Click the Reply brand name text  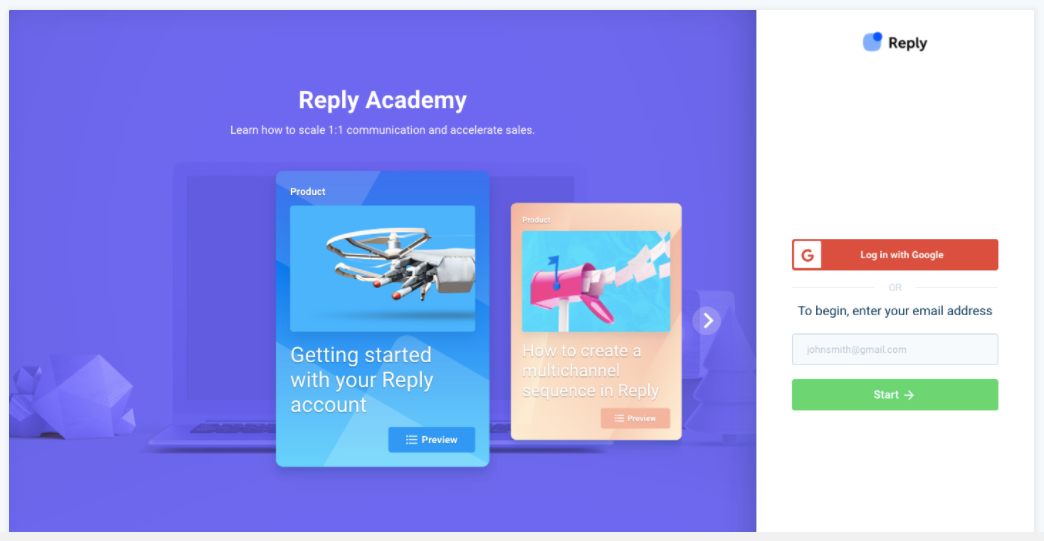908,43
